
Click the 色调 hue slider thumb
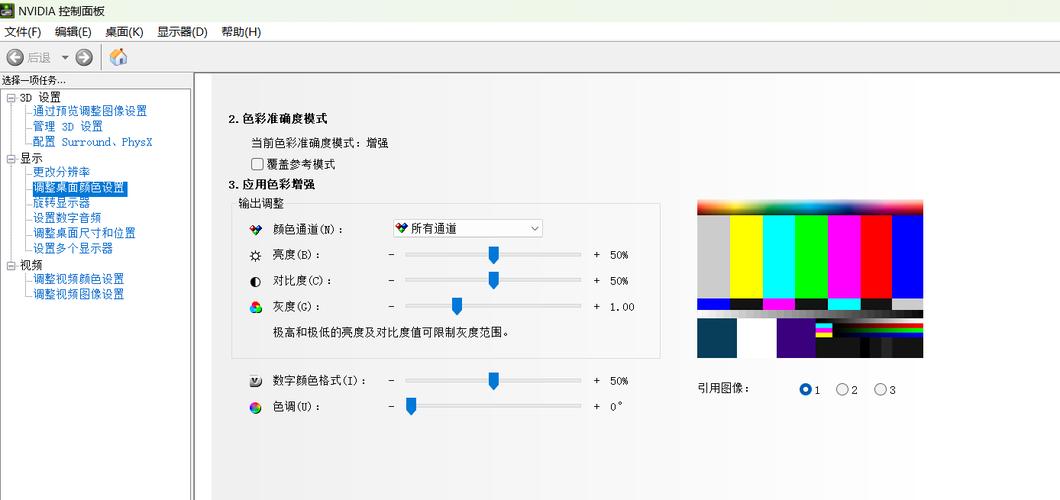click(410, 406)
